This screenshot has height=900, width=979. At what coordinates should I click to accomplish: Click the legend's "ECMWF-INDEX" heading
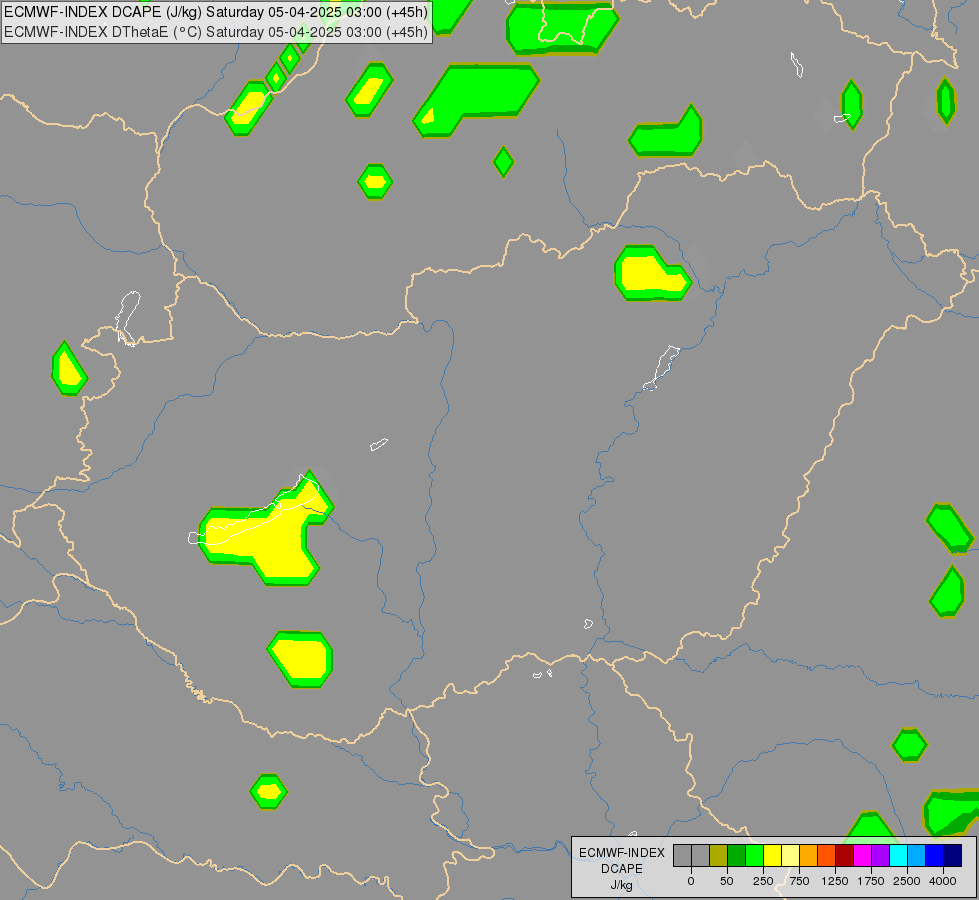coord(622,853)
